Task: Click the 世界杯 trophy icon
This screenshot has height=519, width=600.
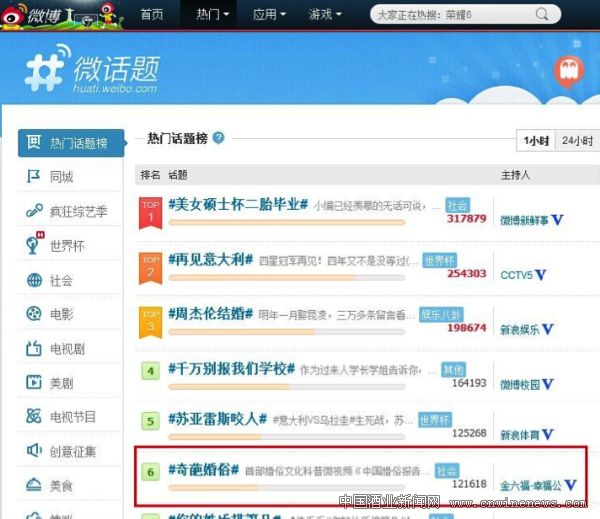Action: coord(33,245)
